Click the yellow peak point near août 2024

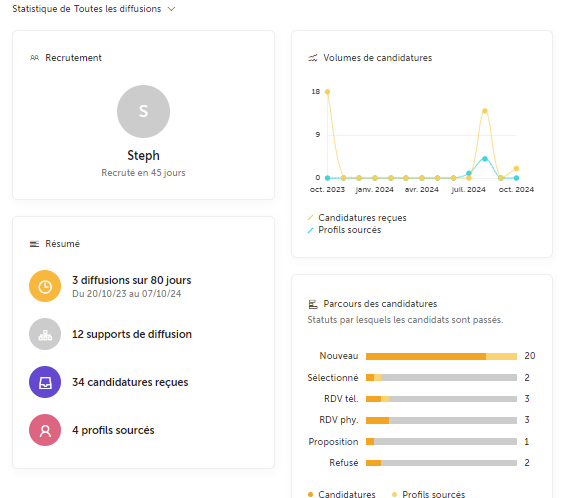485,111
